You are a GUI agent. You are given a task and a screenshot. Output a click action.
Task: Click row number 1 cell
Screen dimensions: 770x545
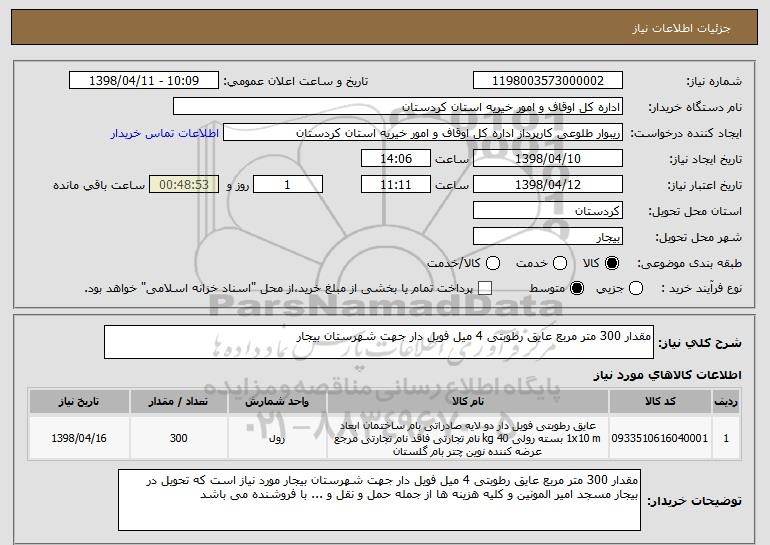click(726, 438)
